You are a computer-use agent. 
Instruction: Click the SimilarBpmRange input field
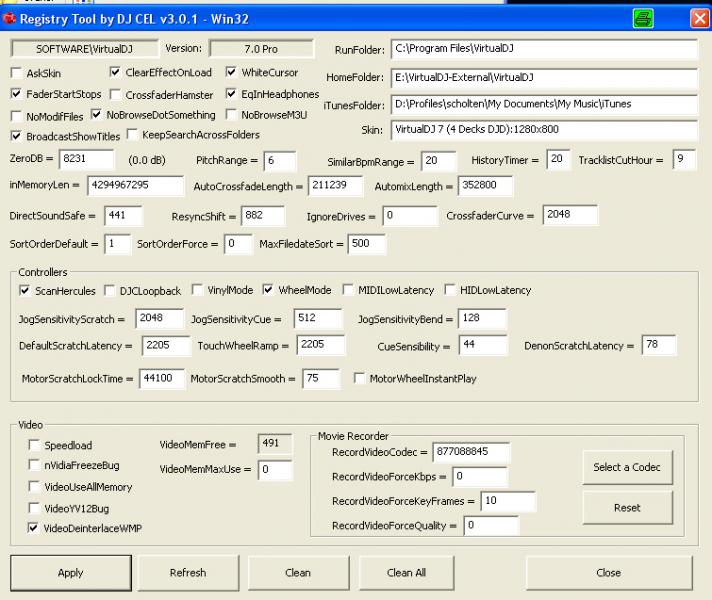click(438, 161)
